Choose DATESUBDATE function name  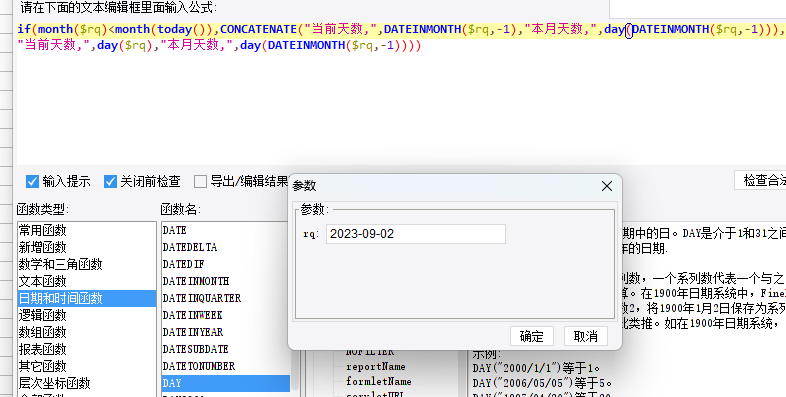point(225,349)
